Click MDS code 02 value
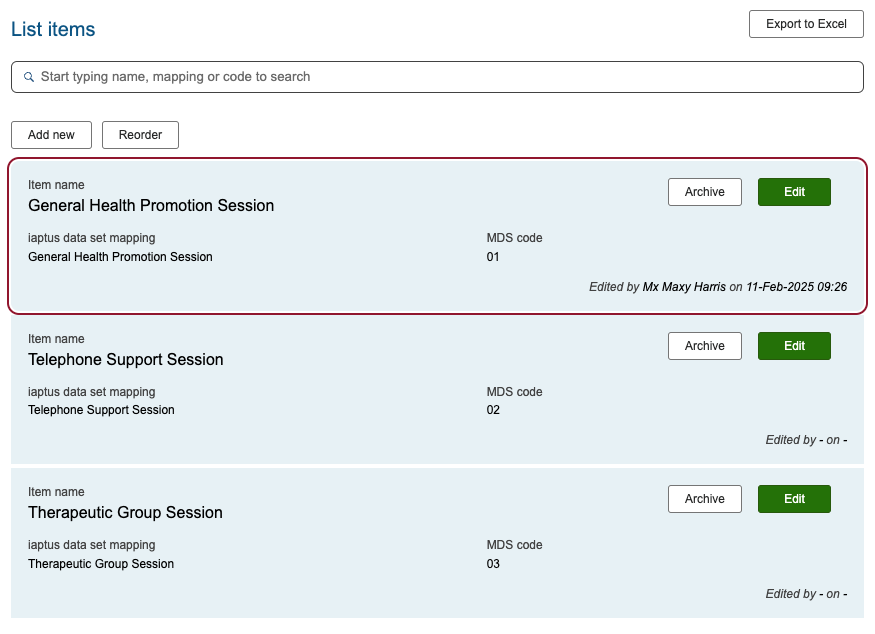This screenshot has height=634, width=875. click(x=493, y=410)
